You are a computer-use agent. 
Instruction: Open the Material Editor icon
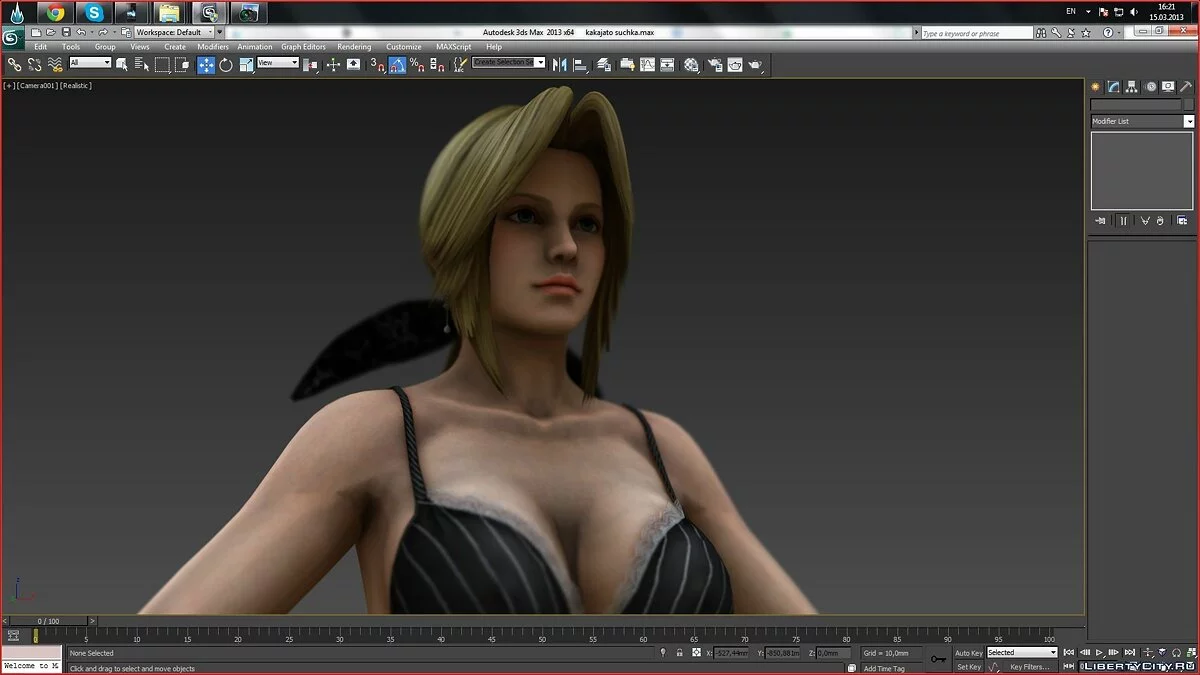(691, 65)
